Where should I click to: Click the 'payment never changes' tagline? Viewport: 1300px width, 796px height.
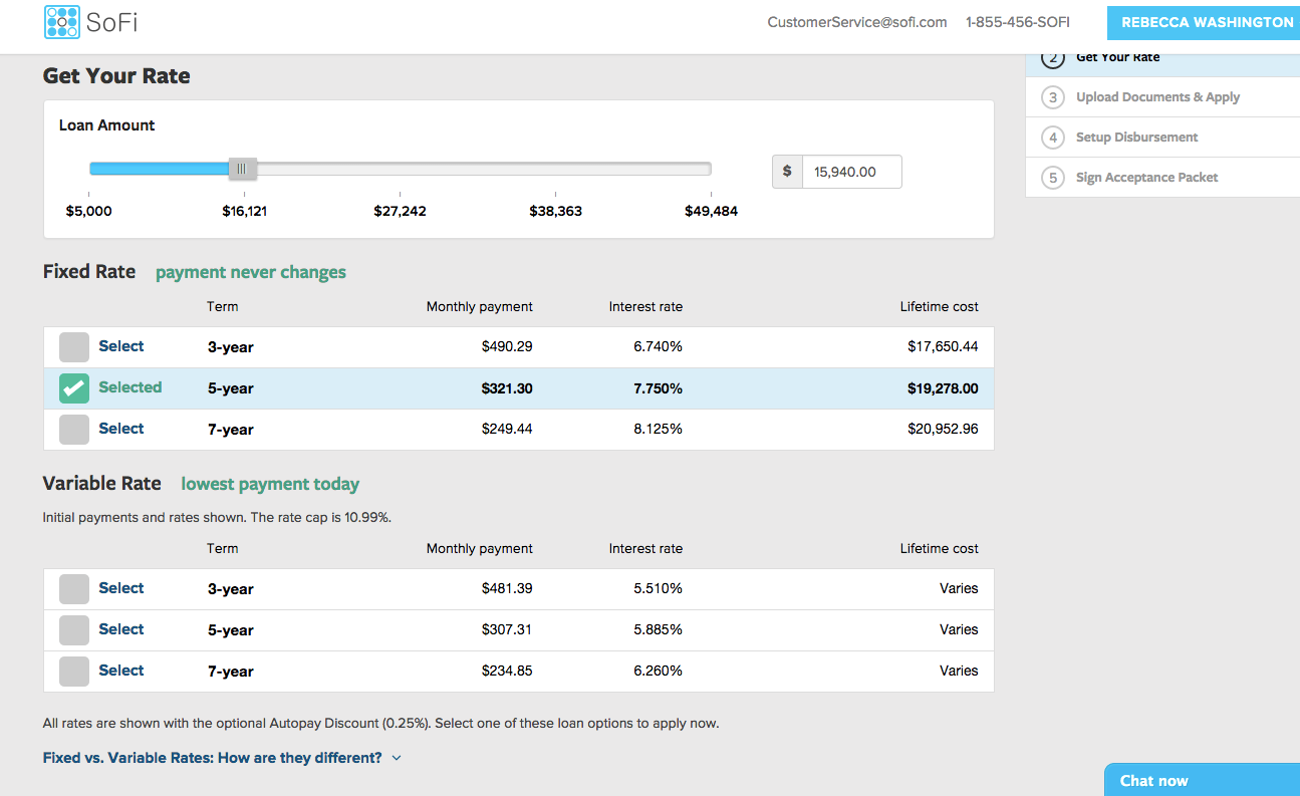(251, 272)
